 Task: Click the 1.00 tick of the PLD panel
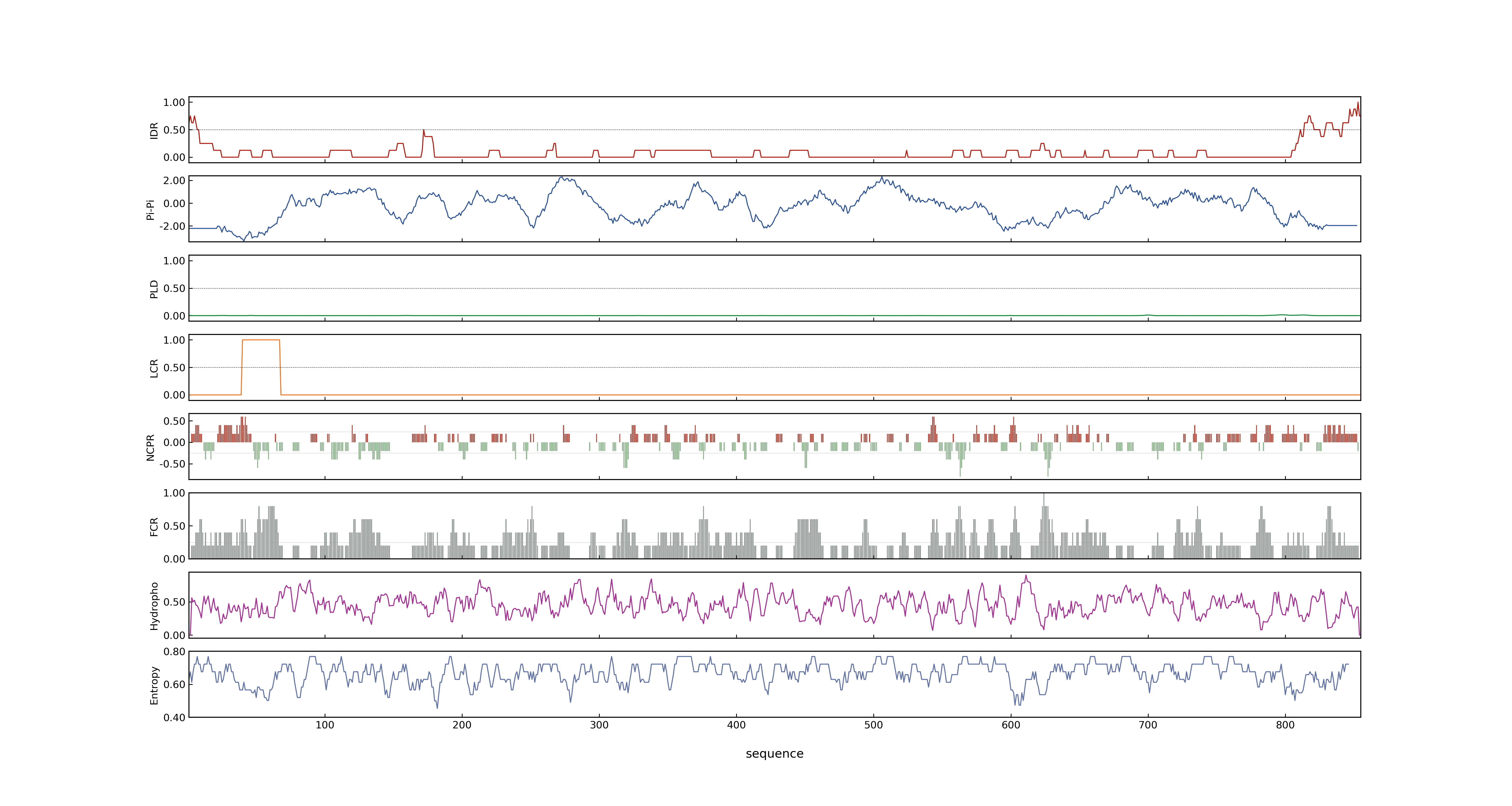click(174, 261)
